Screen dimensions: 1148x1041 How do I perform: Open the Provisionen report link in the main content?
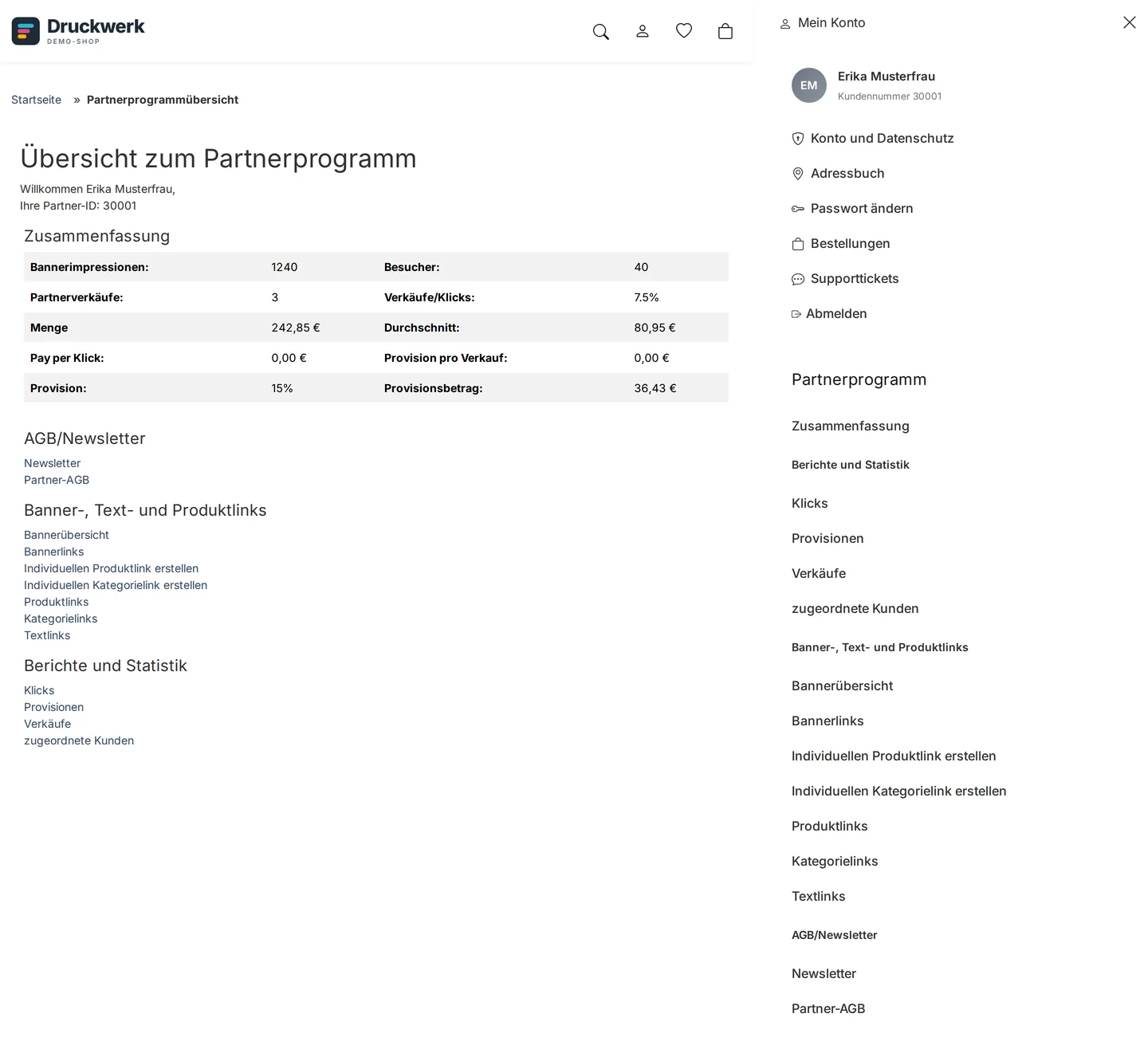(53, 707)
